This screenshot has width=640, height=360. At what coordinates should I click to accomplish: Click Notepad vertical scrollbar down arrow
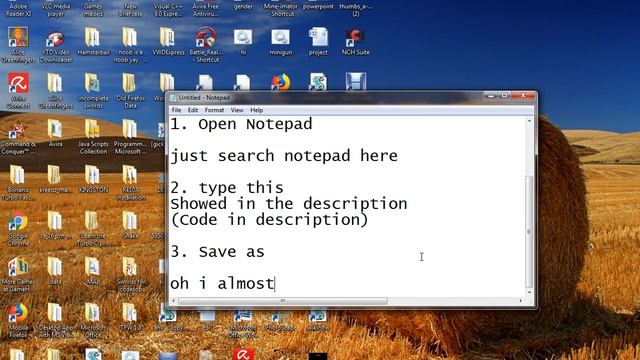(529, 293)
